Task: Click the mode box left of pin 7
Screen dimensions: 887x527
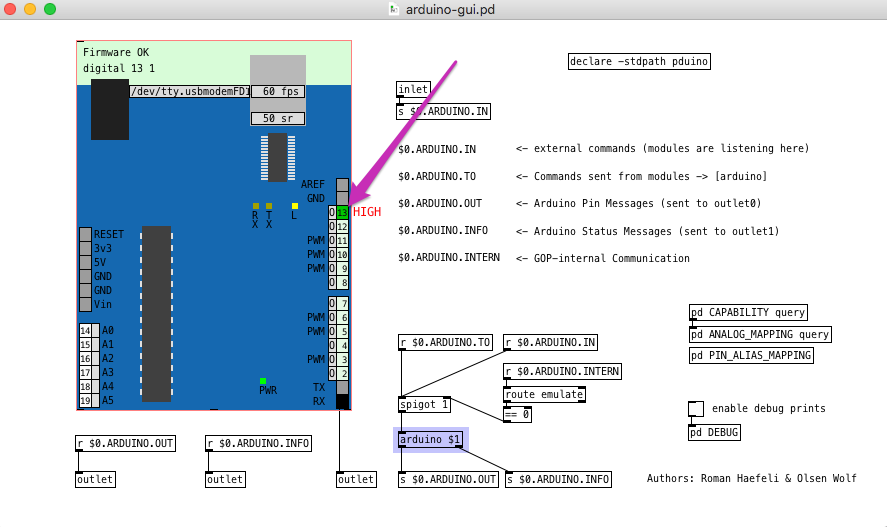Action: click(332, 303)
